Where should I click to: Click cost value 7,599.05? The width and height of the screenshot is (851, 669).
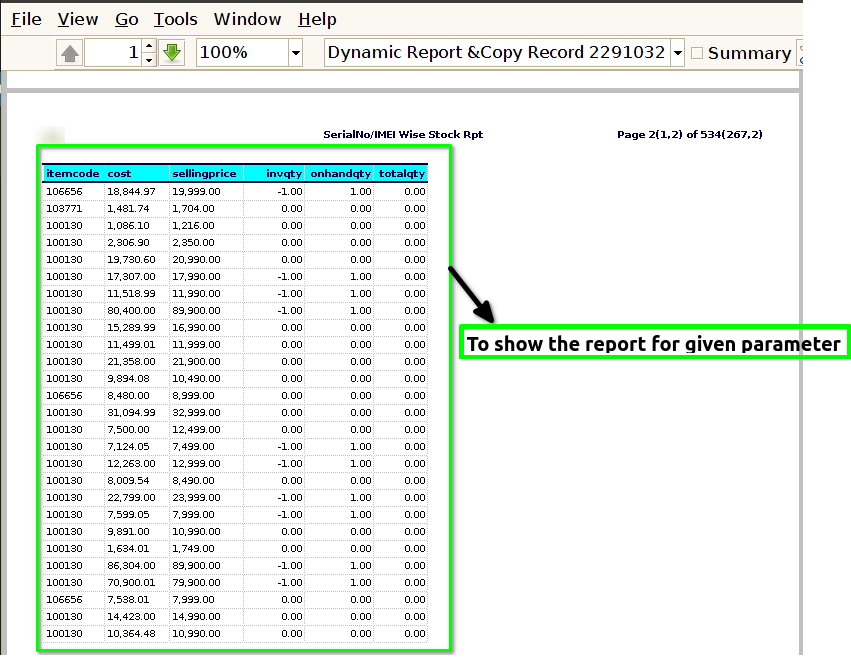point(128,514)
